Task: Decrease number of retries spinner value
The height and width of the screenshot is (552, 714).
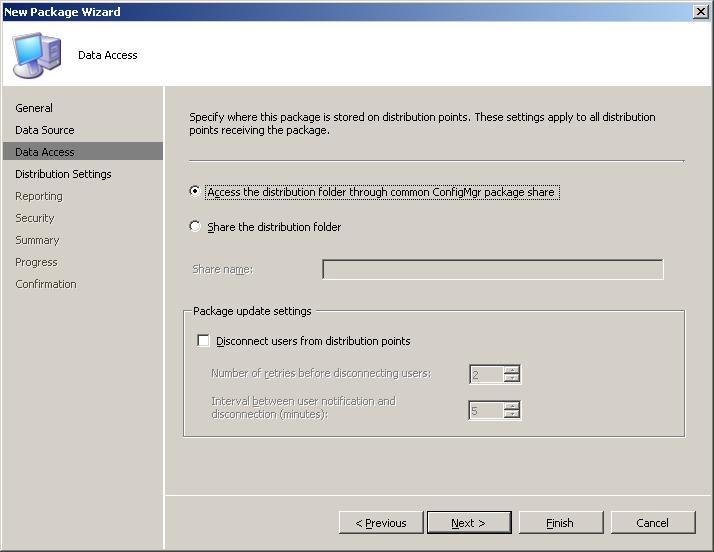Action: pos(512,378)
